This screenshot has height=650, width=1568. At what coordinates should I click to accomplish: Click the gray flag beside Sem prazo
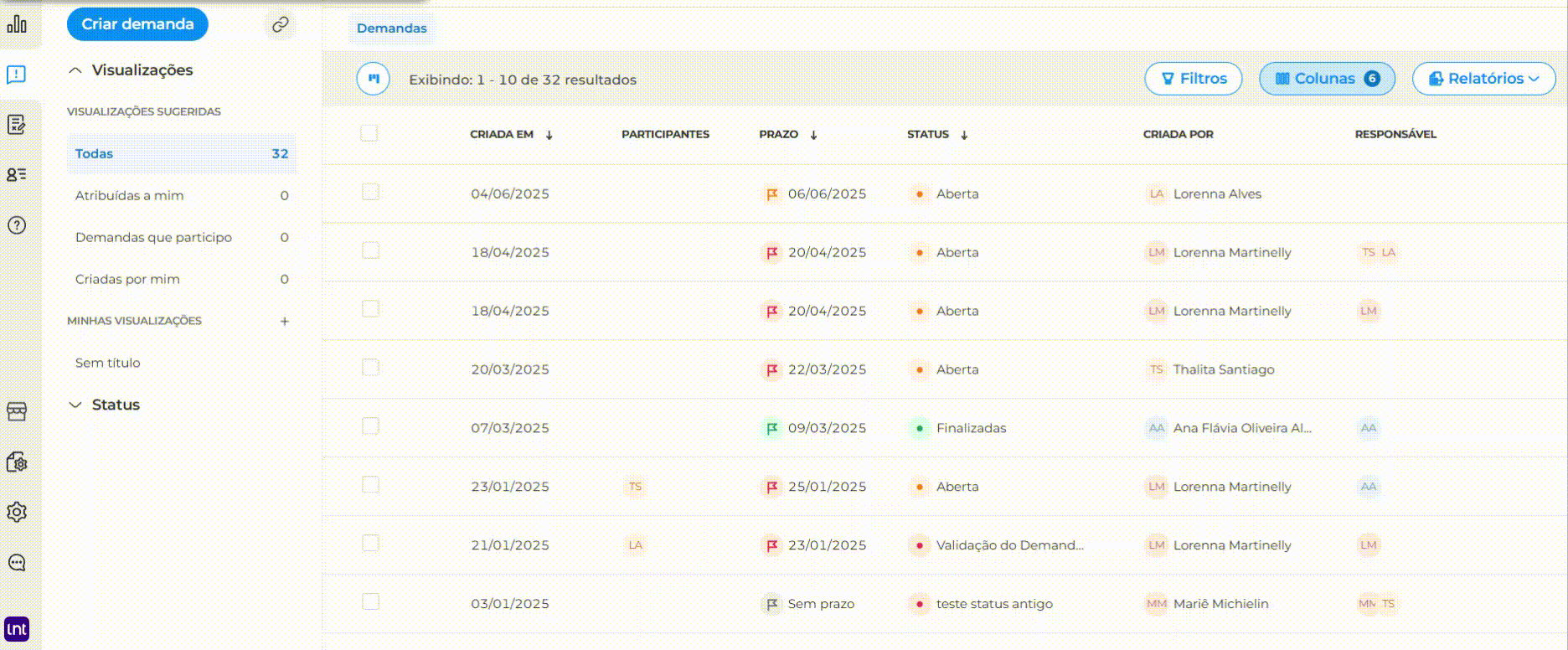pyautogui.click(x=771, y=604)
